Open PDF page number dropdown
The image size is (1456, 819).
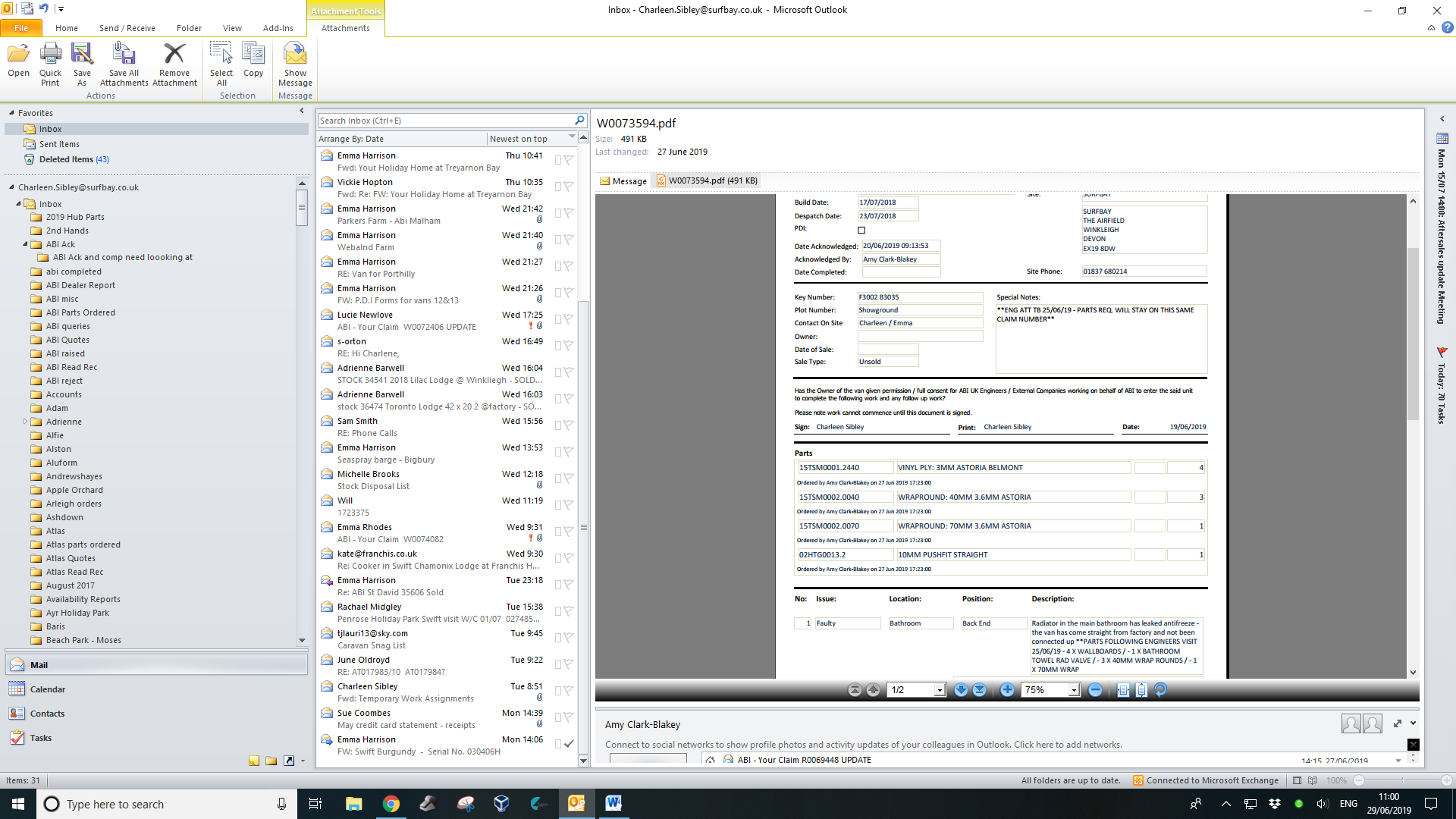[x=940, y=690]
